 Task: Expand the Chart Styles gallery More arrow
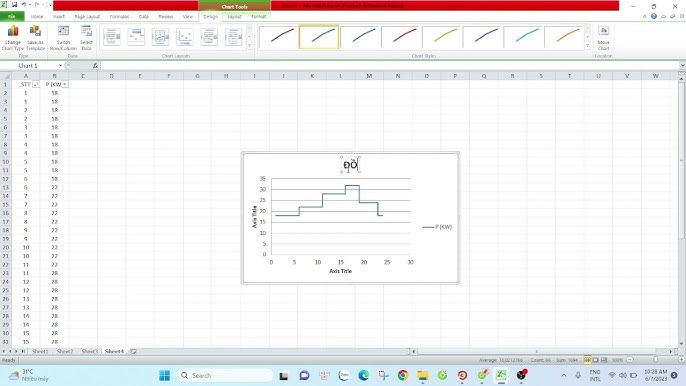(x=588, y=46)
